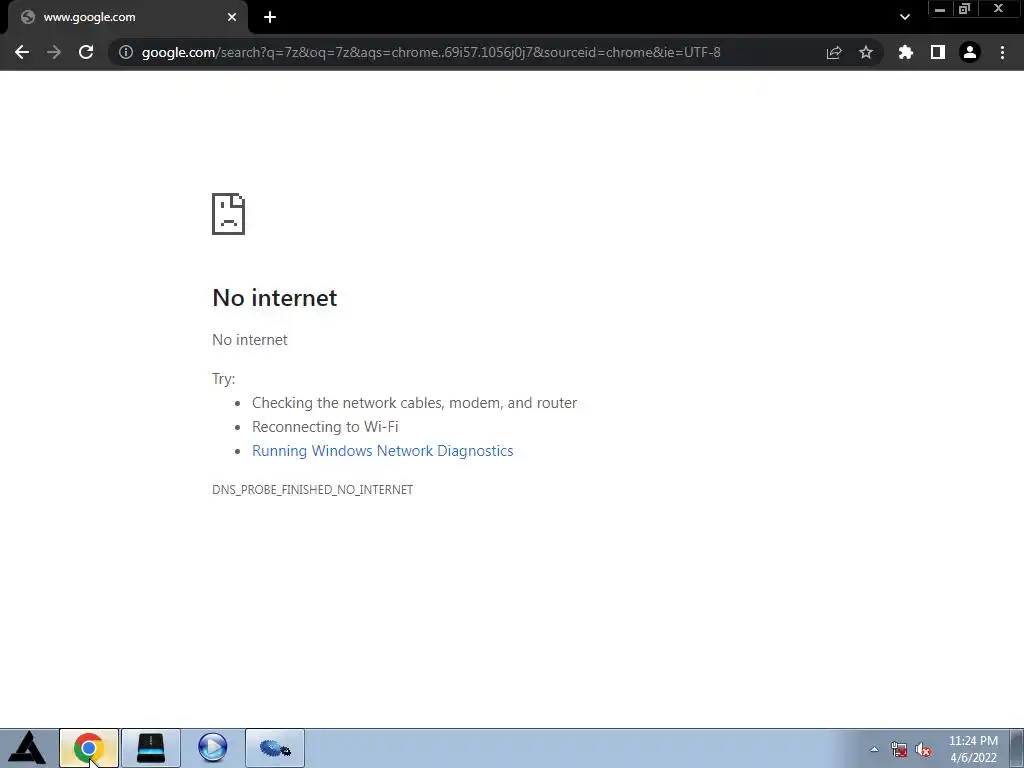Click the No internet heading
Image resolution: width=1024 pixels, height=768 pixels.
coord(275,298)
